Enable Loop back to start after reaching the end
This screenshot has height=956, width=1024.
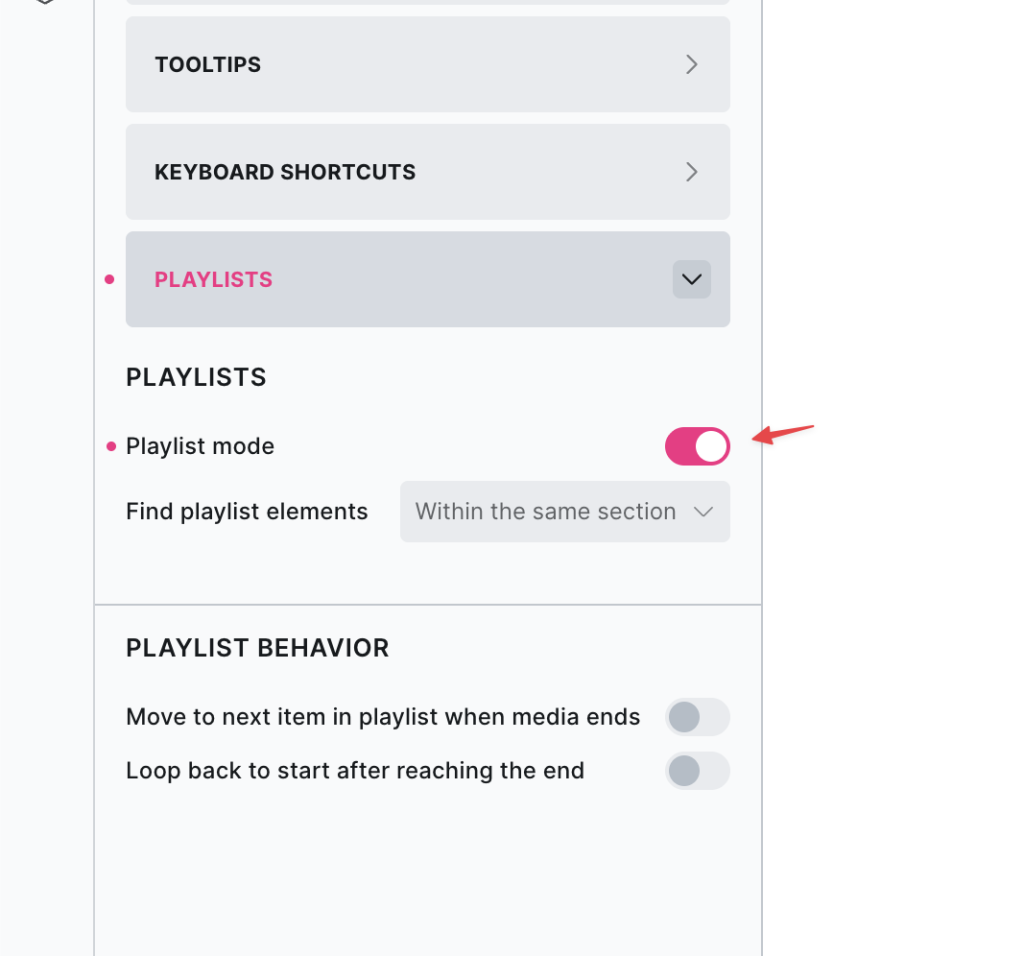(x=697, y=771)
